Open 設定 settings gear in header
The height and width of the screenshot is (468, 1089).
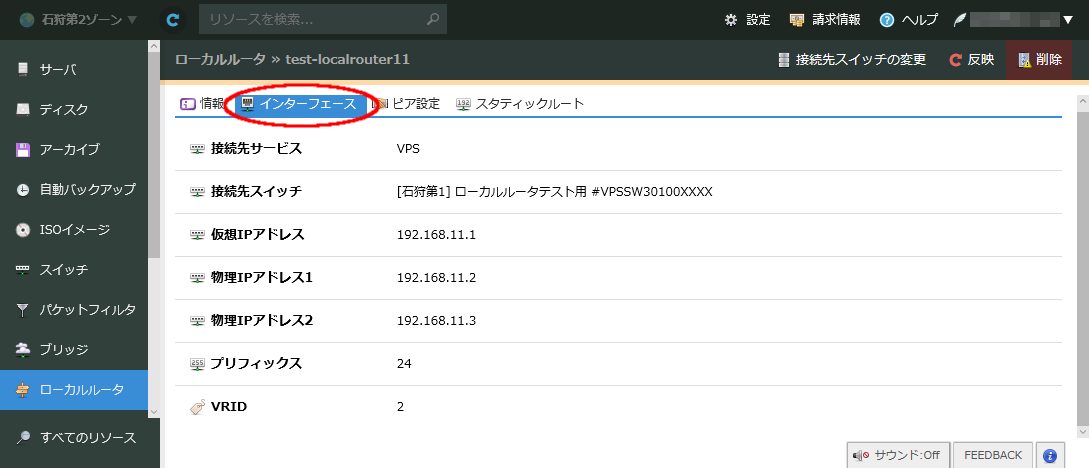point(747,19)
